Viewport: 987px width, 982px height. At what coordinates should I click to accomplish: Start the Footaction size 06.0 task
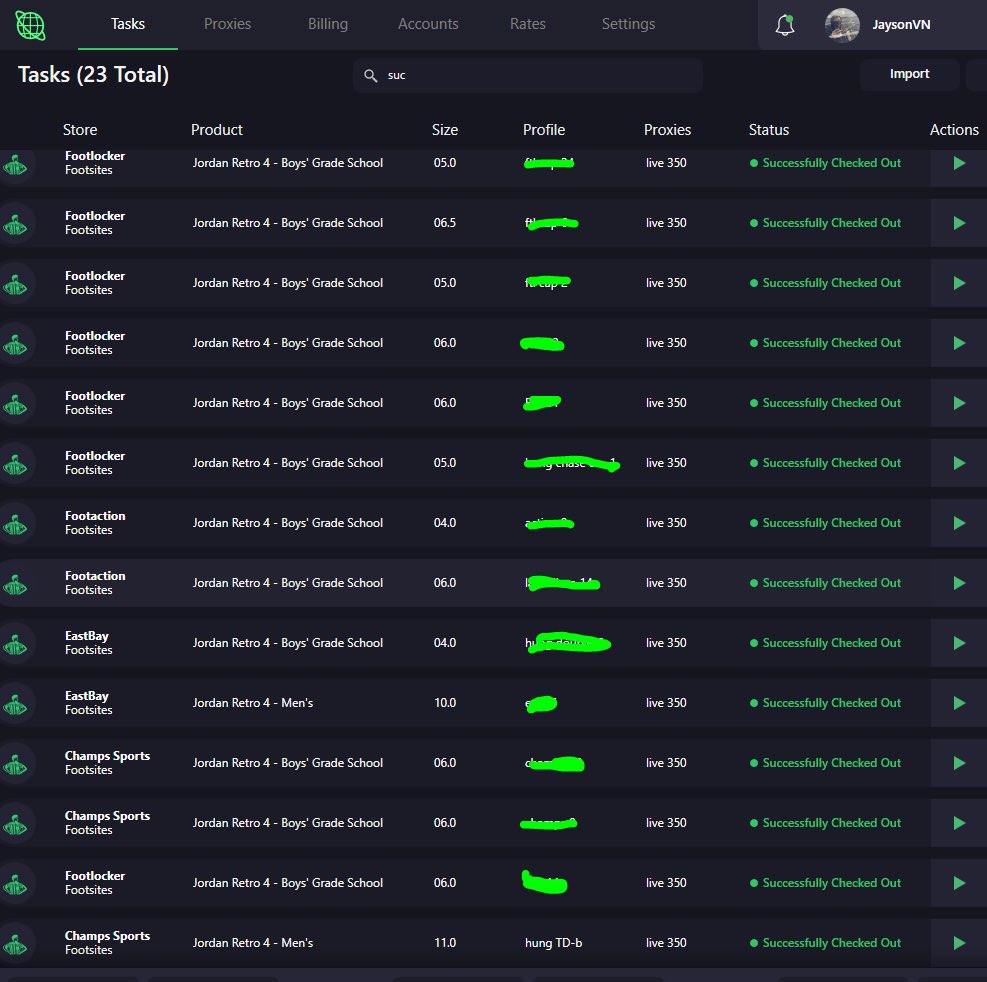(959, 583)
